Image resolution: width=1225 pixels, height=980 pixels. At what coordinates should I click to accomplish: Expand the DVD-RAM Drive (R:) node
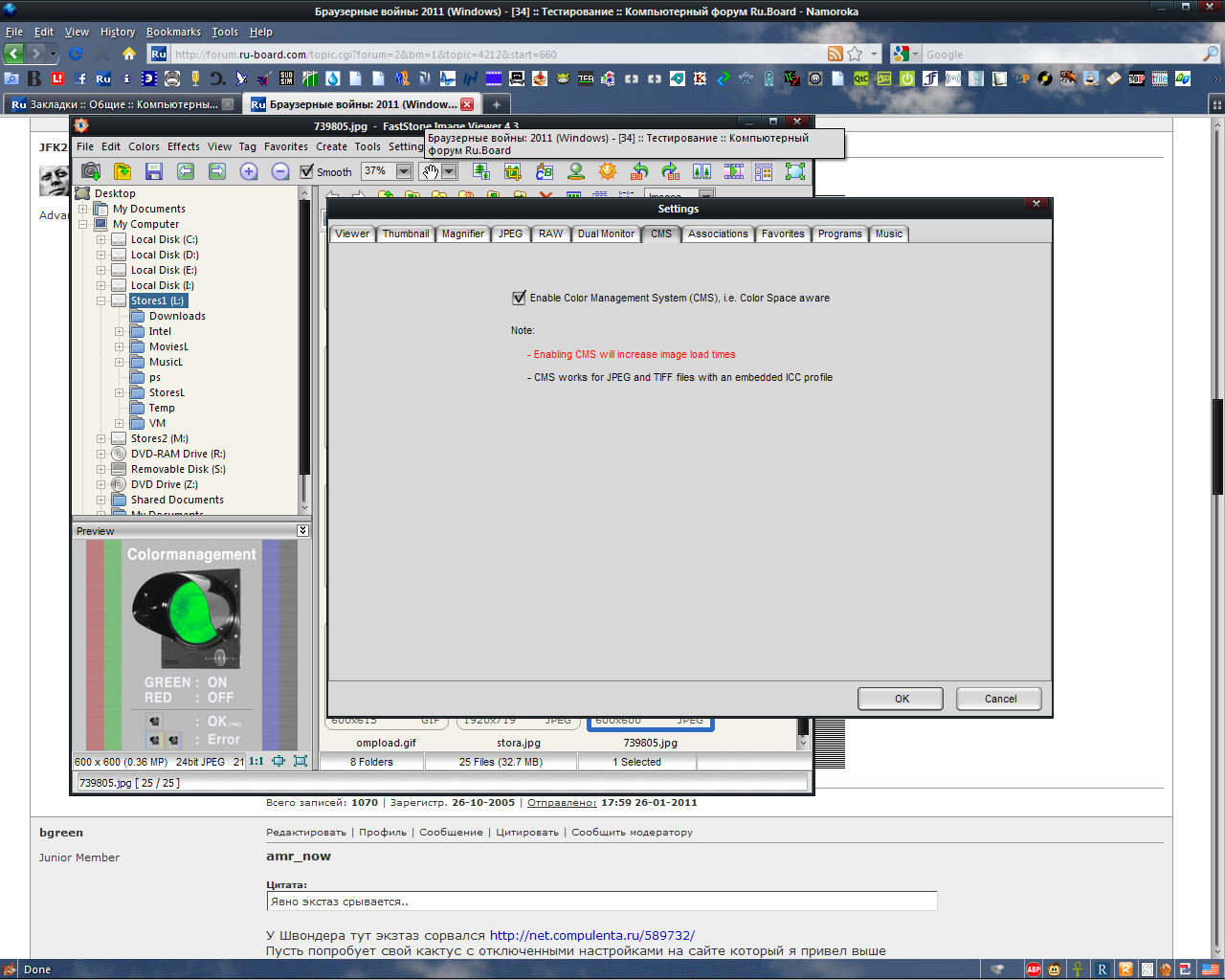101,454
